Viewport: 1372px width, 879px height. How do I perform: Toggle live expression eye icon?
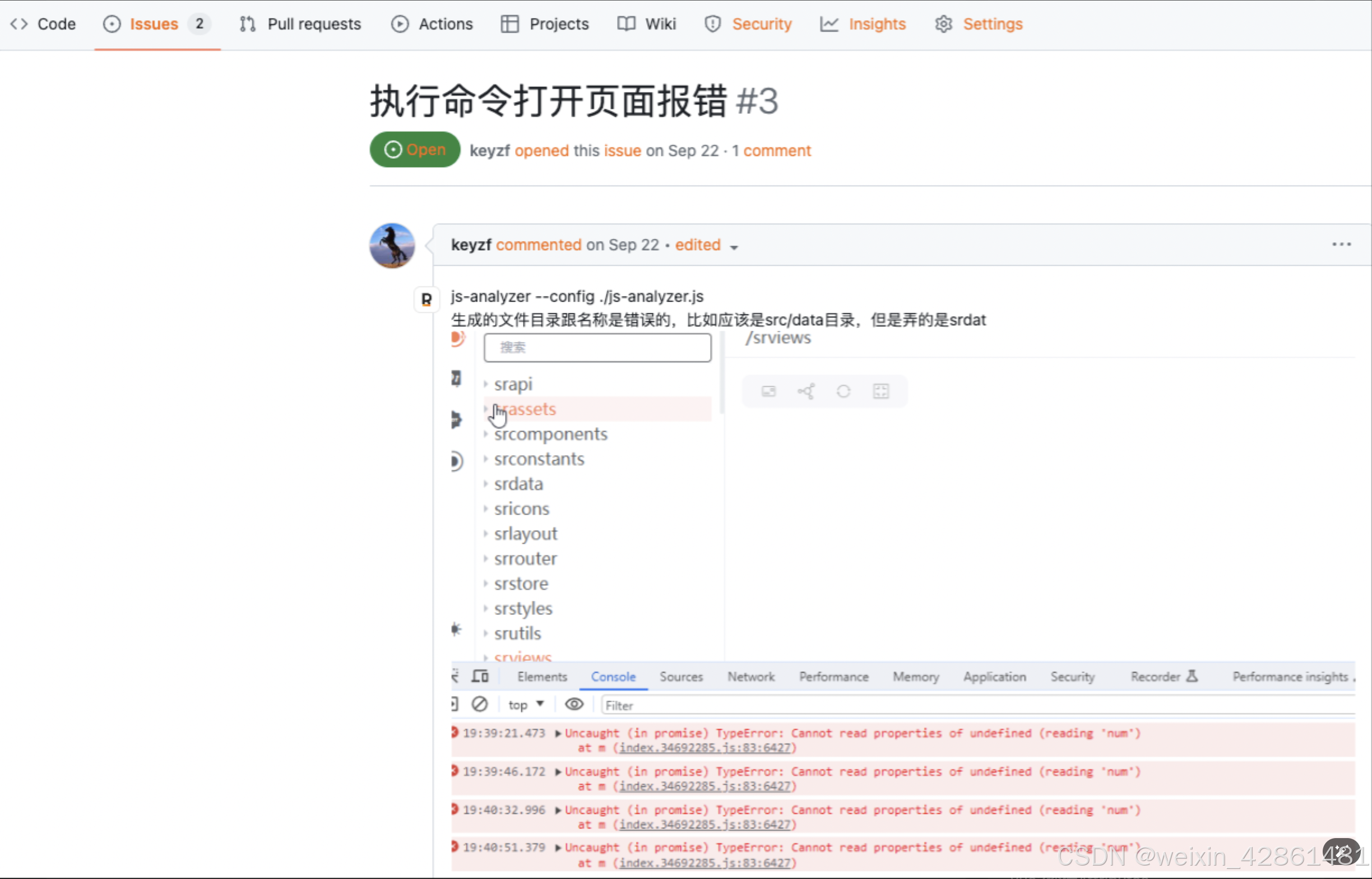click(x=574, y=704)
